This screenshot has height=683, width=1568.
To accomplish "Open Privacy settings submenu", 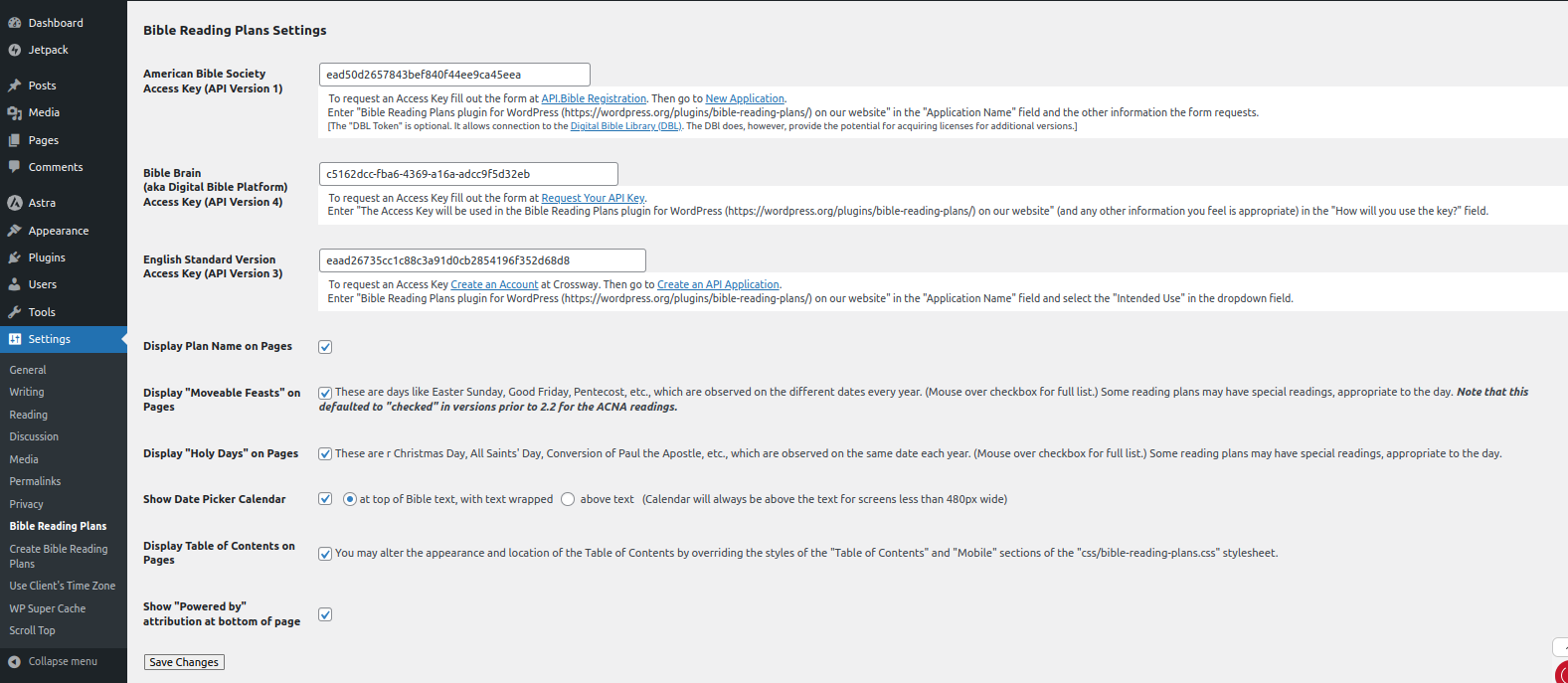I will [x=27, y=504].
